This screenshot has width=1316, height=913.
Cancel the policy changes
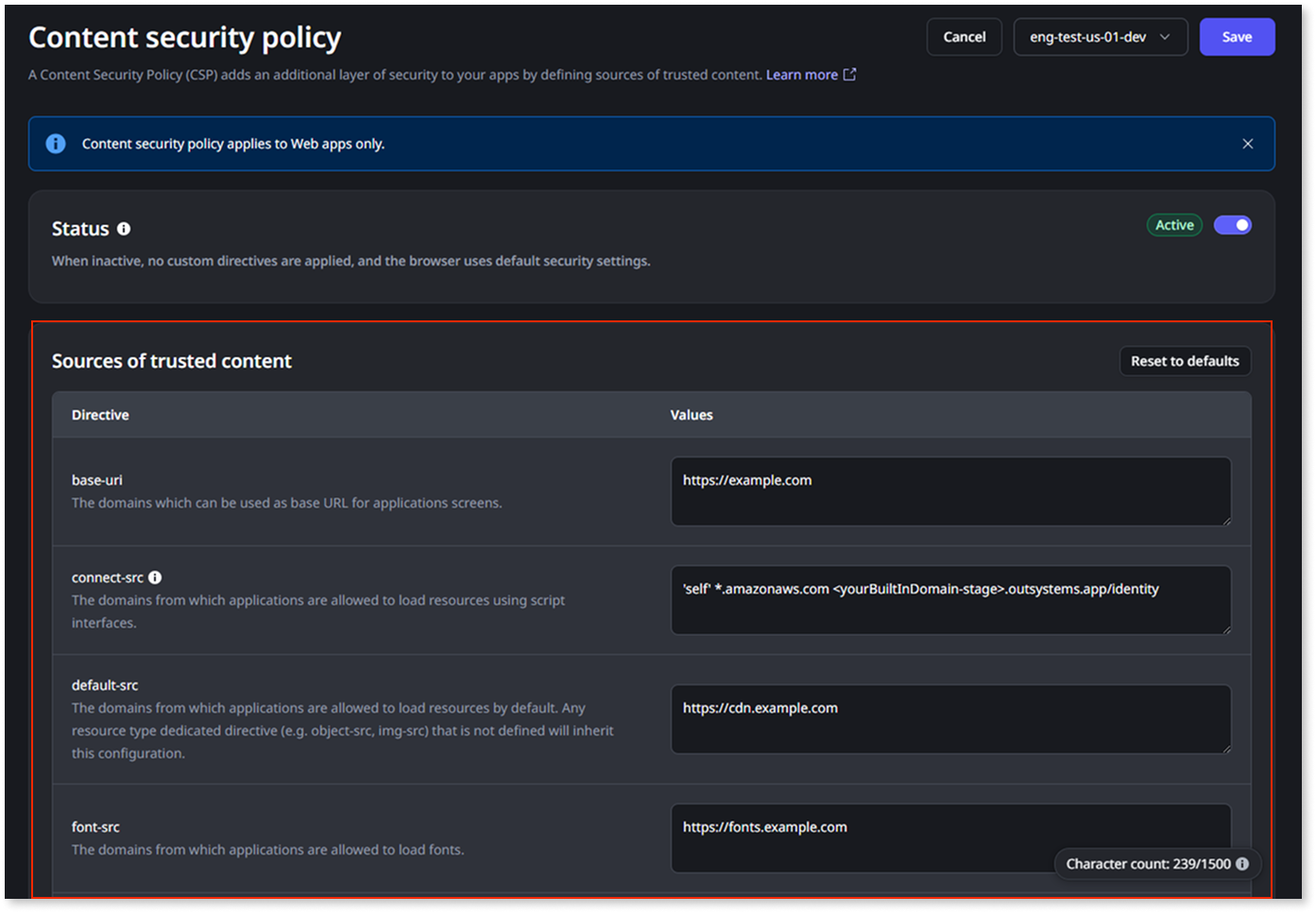[964, 37]
